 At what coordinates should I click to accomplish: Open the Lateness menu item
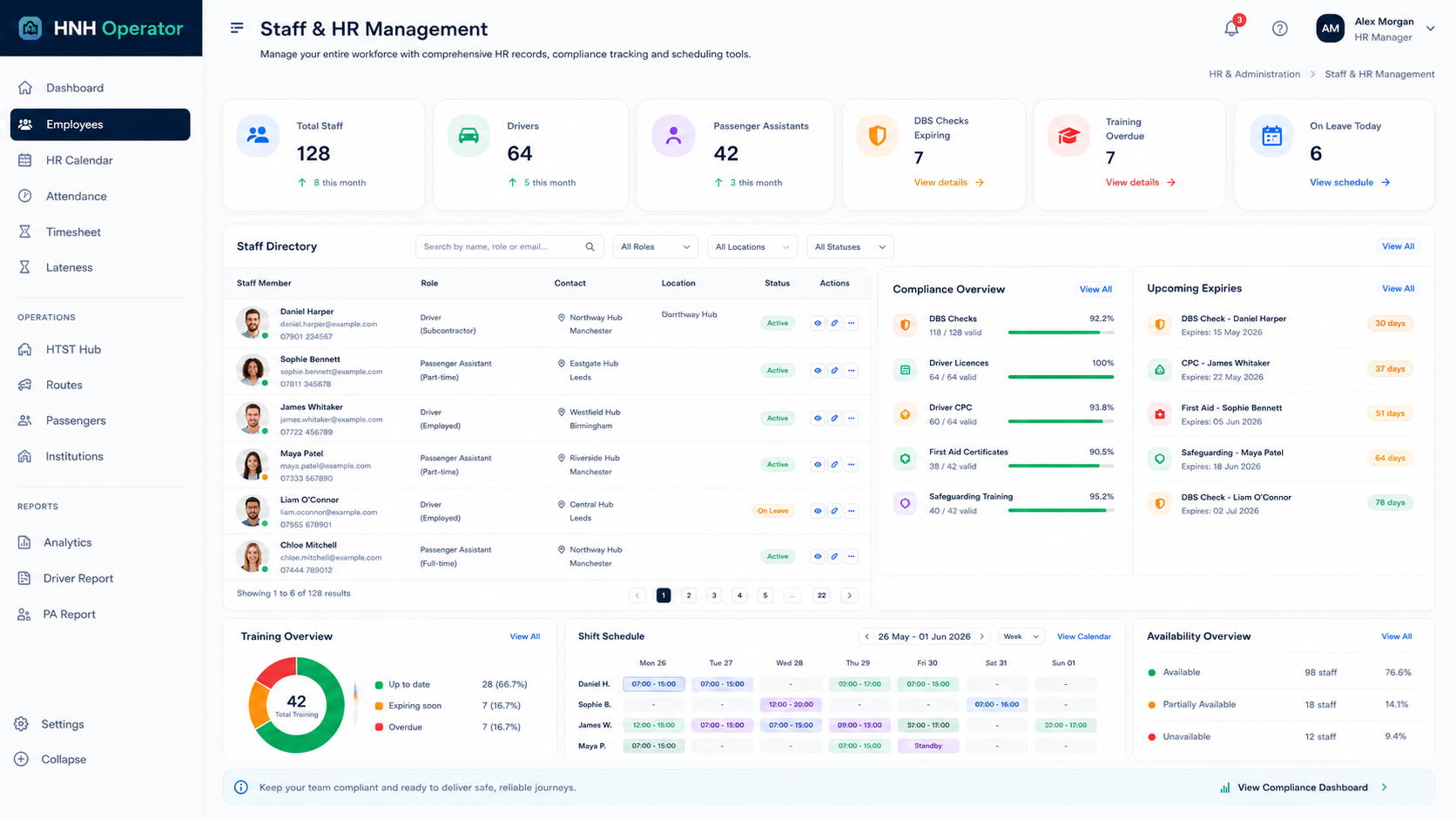(x=100, y=267)
